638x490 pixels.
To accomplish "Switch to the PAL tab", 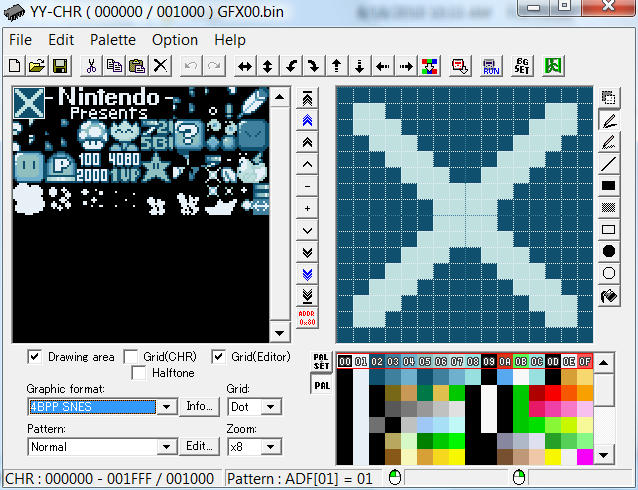I will pyautogui.click(x=322, y=385).
